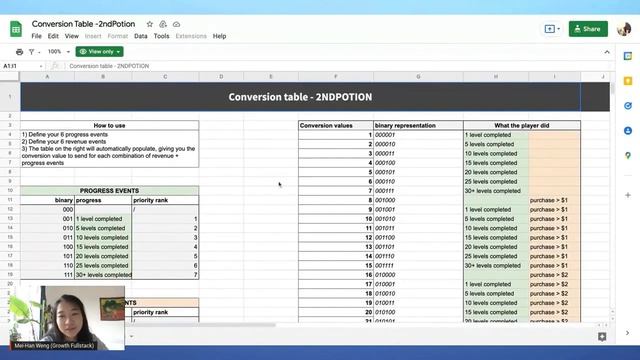Open the account profile avatar
This screenshot has width=640, height=360.
click(x=624, y=29)
